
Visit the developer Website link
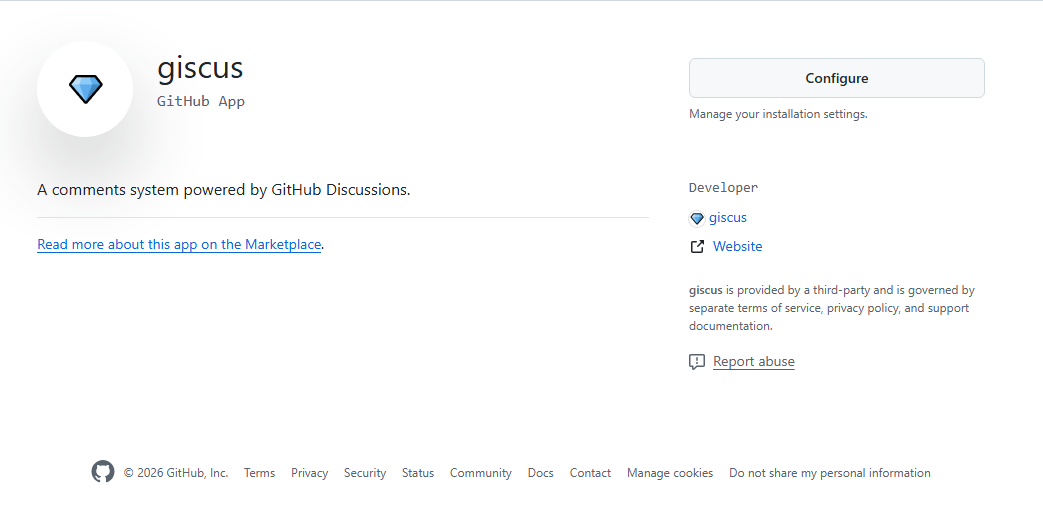coord(737,246)
